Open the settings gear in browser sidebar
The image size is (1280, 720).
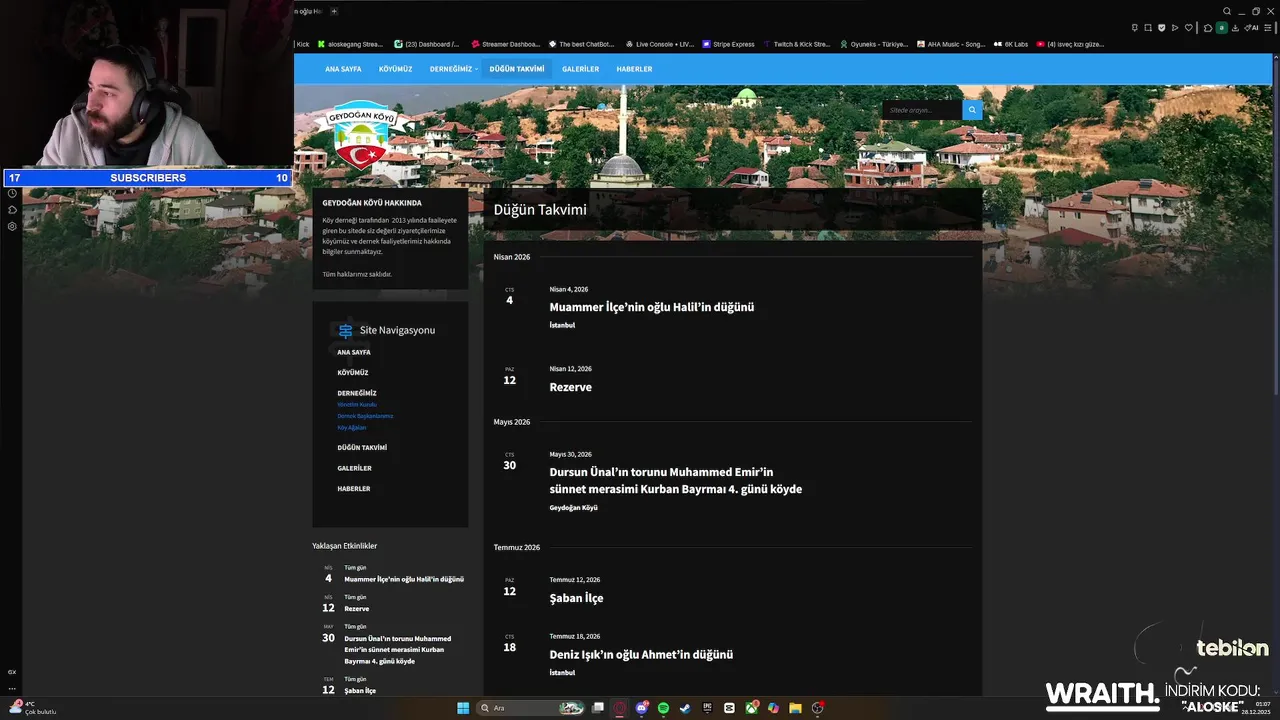point(12,226)
